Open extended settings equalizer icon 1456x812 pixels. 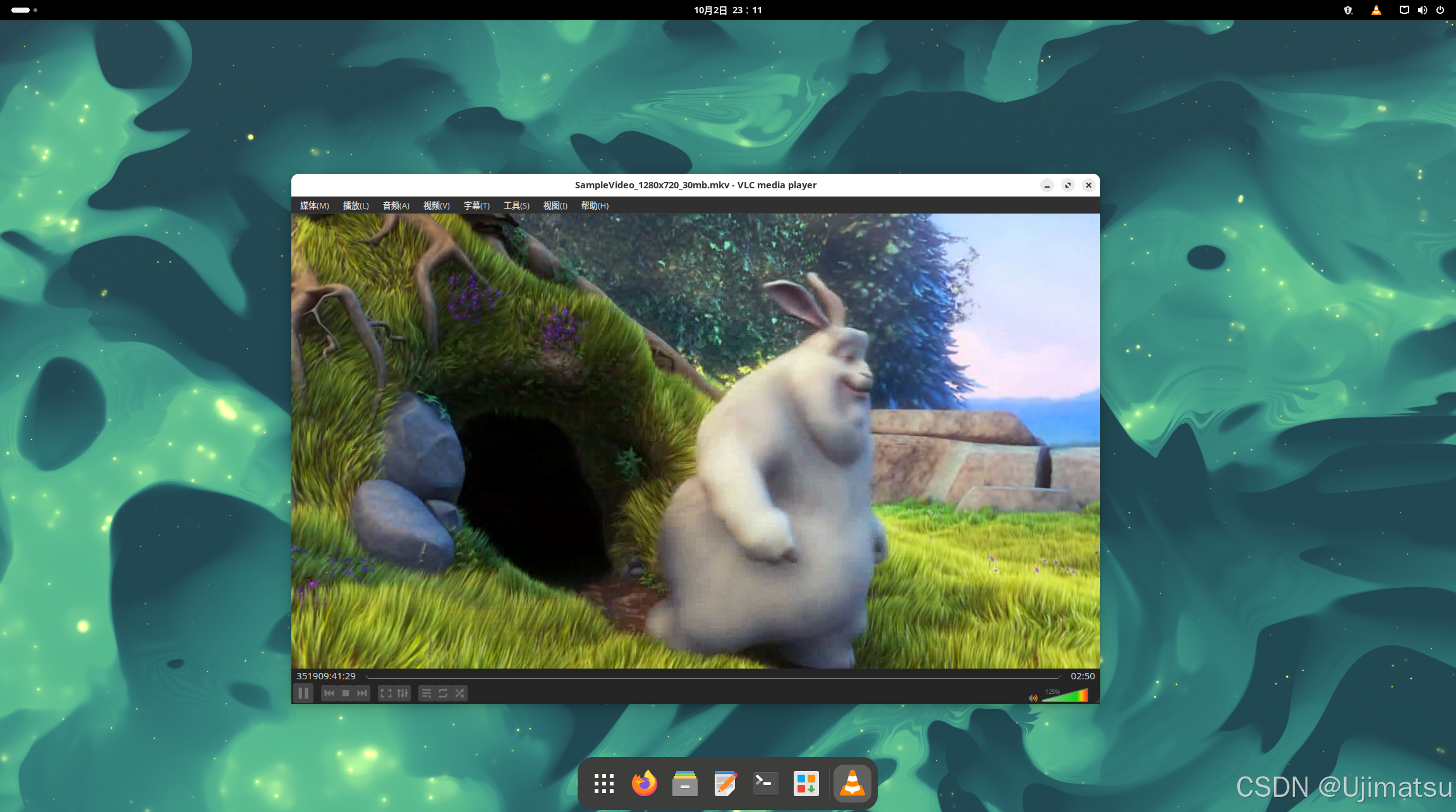tap(403, 693)
